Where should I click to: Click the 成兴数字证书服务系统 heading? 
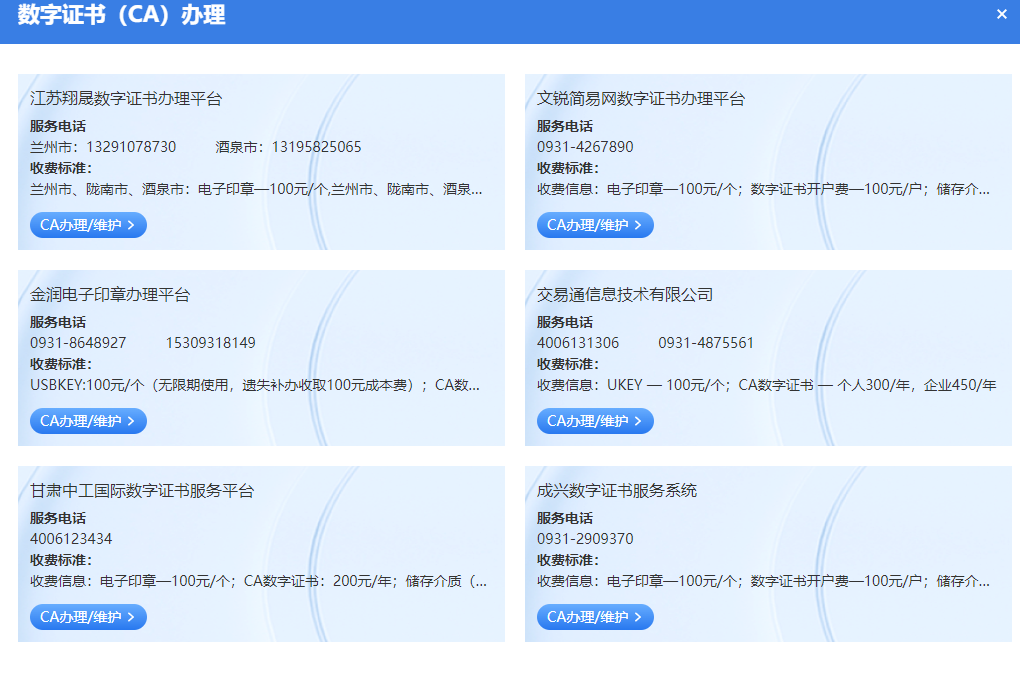click(x=616, y=491)
